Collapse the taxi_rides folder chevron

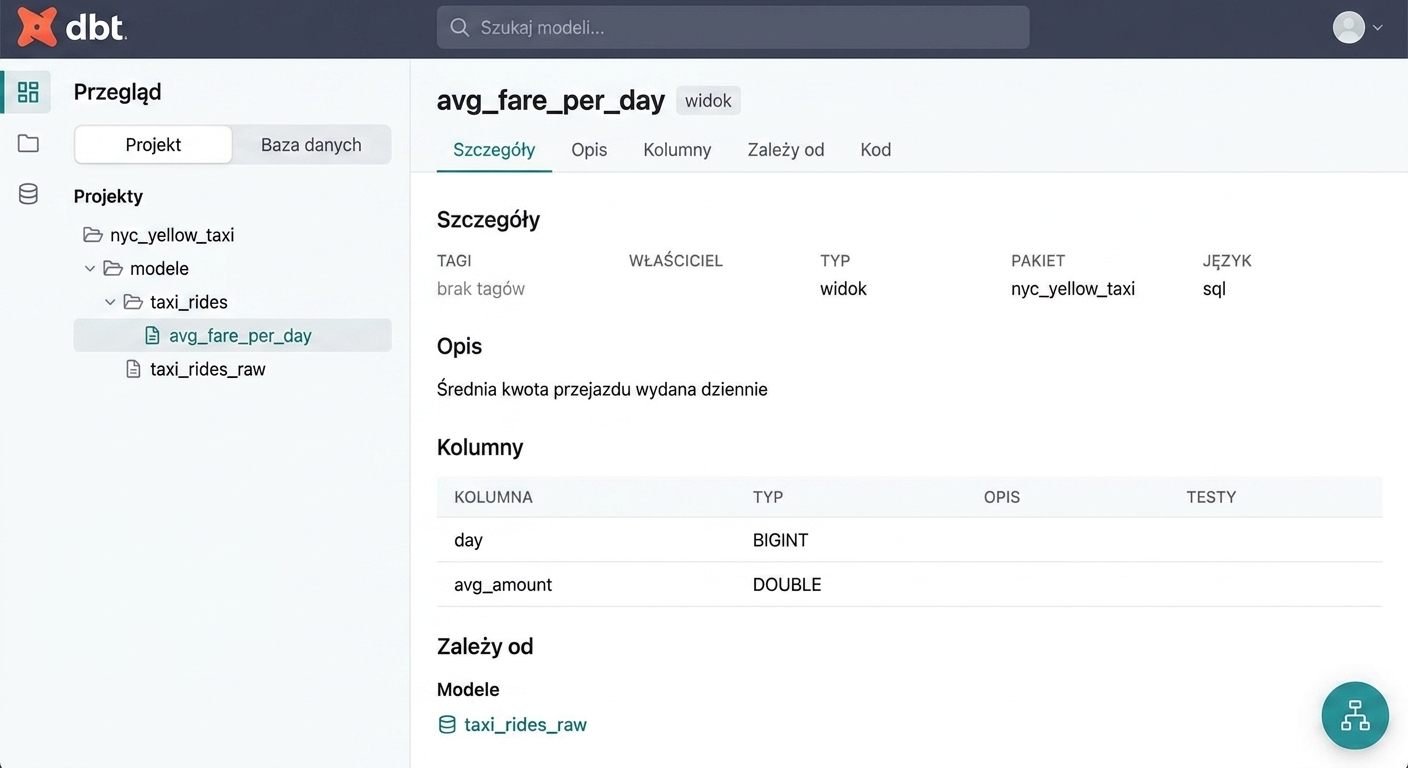110,302
